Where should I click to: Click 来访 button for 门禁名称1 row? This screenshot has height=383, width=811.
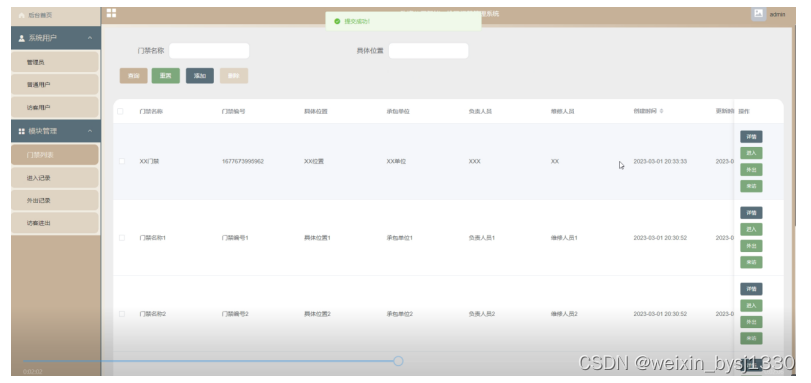(x=751, y=262)
